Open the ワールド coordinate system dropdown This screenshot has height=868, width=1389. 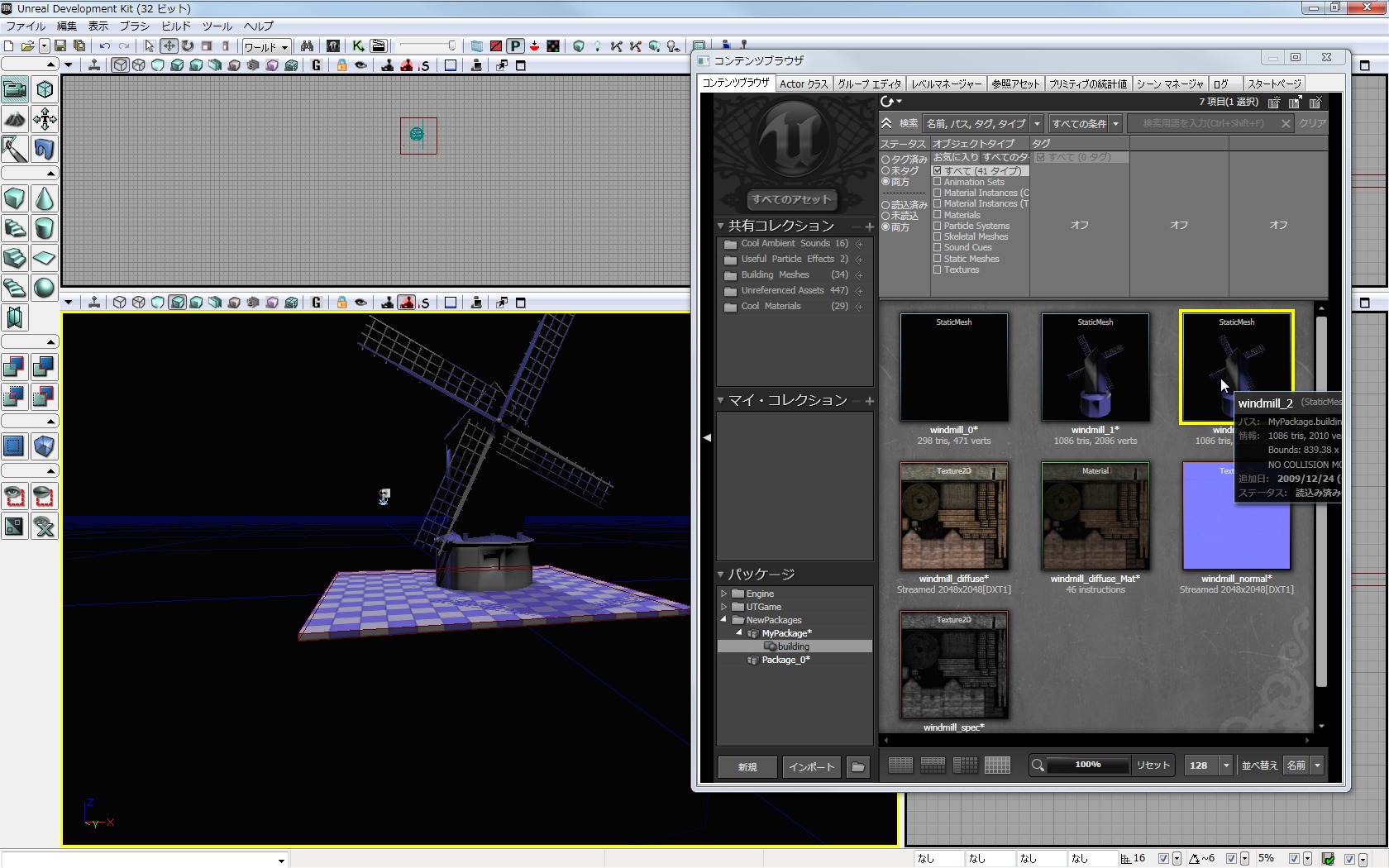(265, 47)
